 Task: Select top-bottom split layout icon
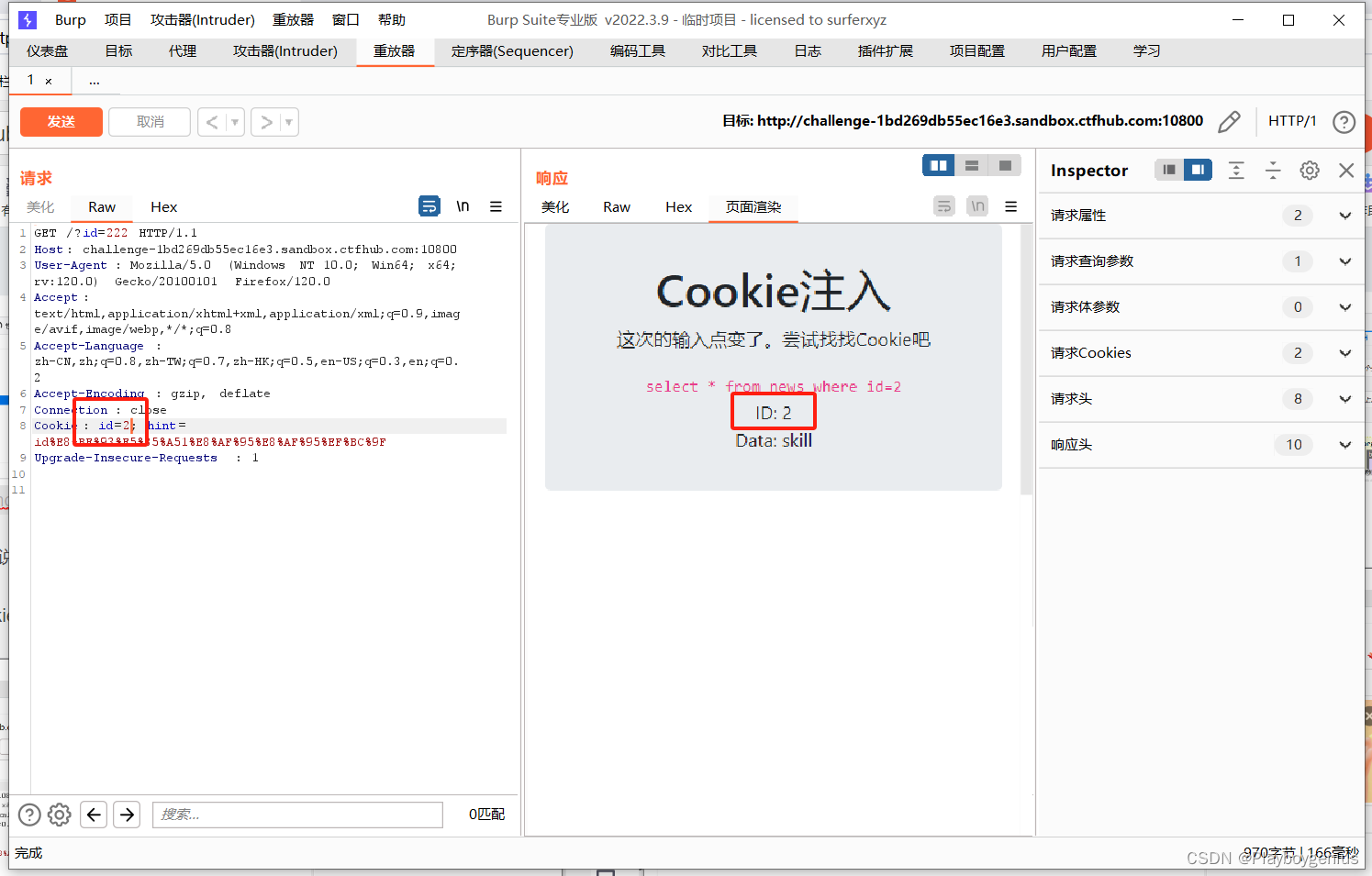pyautogui.click(x=972, y=165)
